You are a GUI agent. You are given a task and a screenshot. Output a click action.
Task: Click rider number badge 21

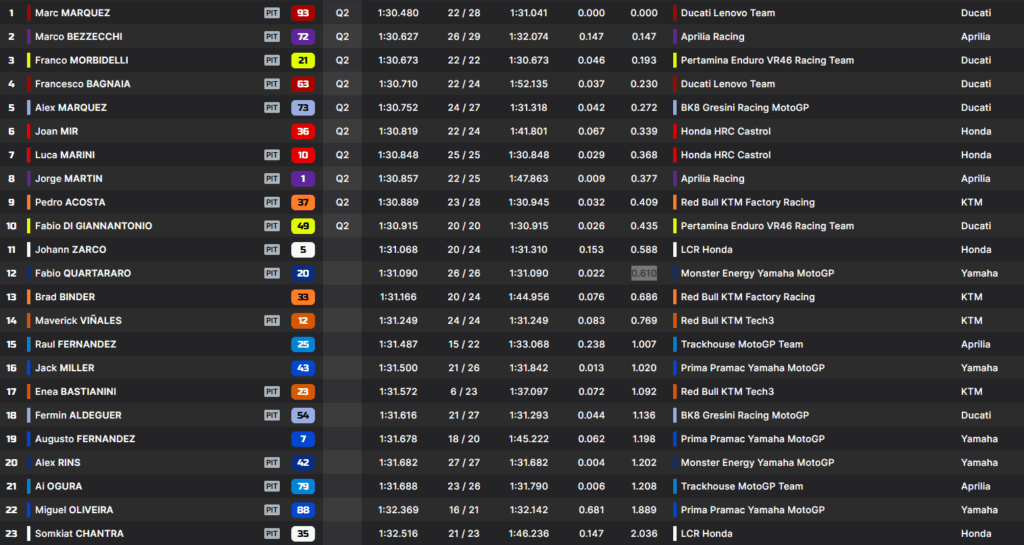coord(303,60)
